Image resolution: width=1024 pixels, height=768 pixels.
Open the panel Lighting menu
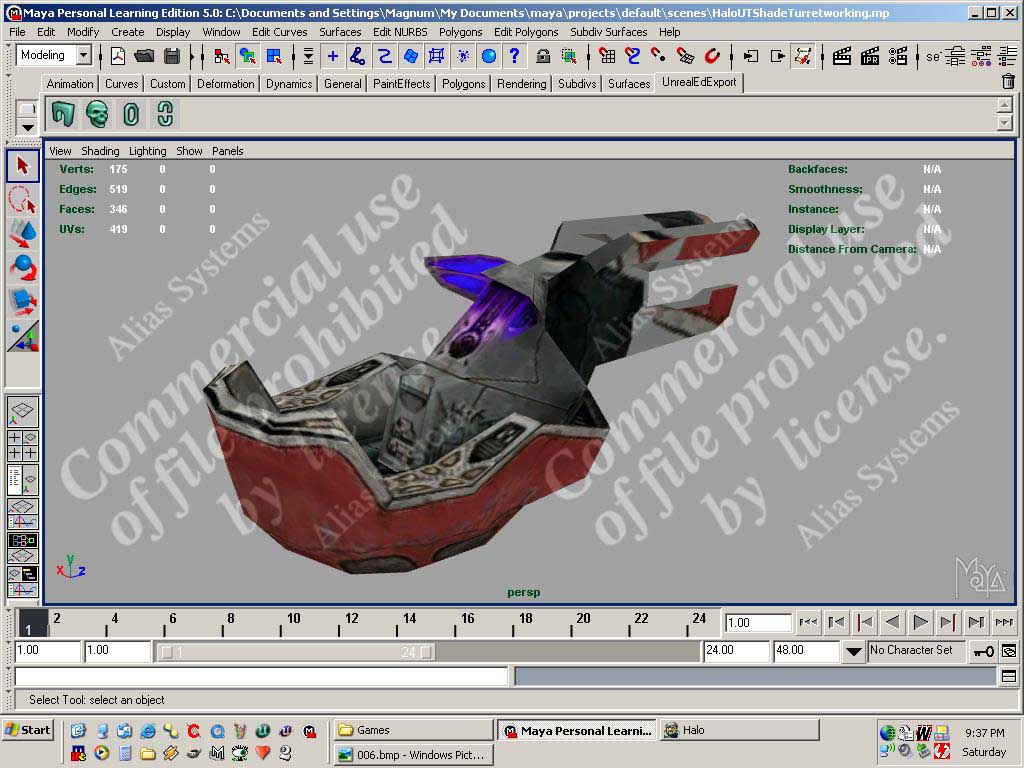click(x=148, y=151)
